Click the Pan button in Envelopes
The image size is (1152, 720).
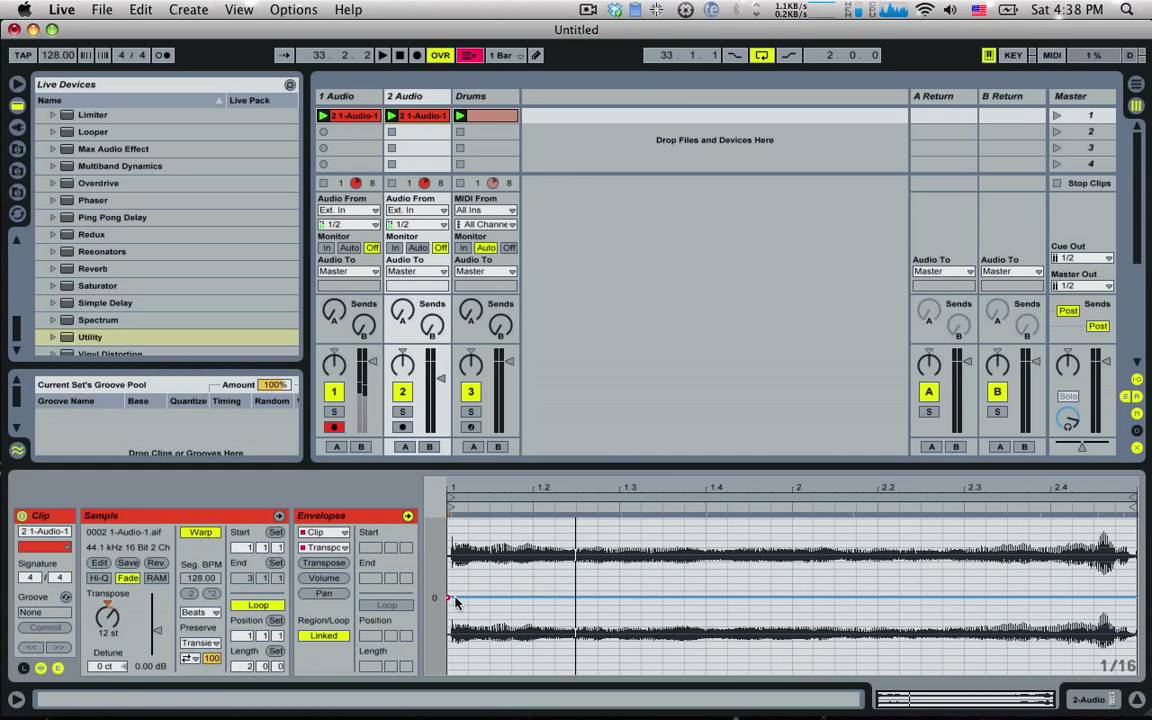pyautogui.click(x=323, y=594)
